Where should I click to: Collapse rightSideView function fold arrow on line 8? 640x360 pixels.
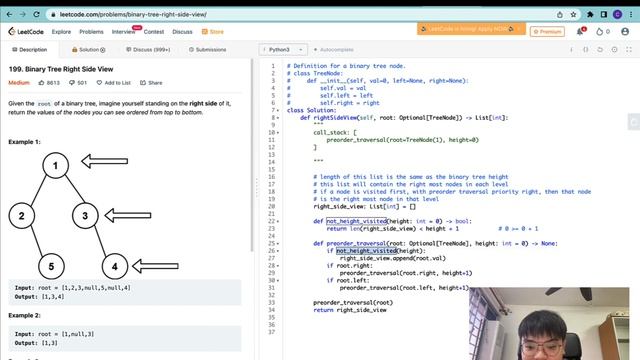(278, 118)
